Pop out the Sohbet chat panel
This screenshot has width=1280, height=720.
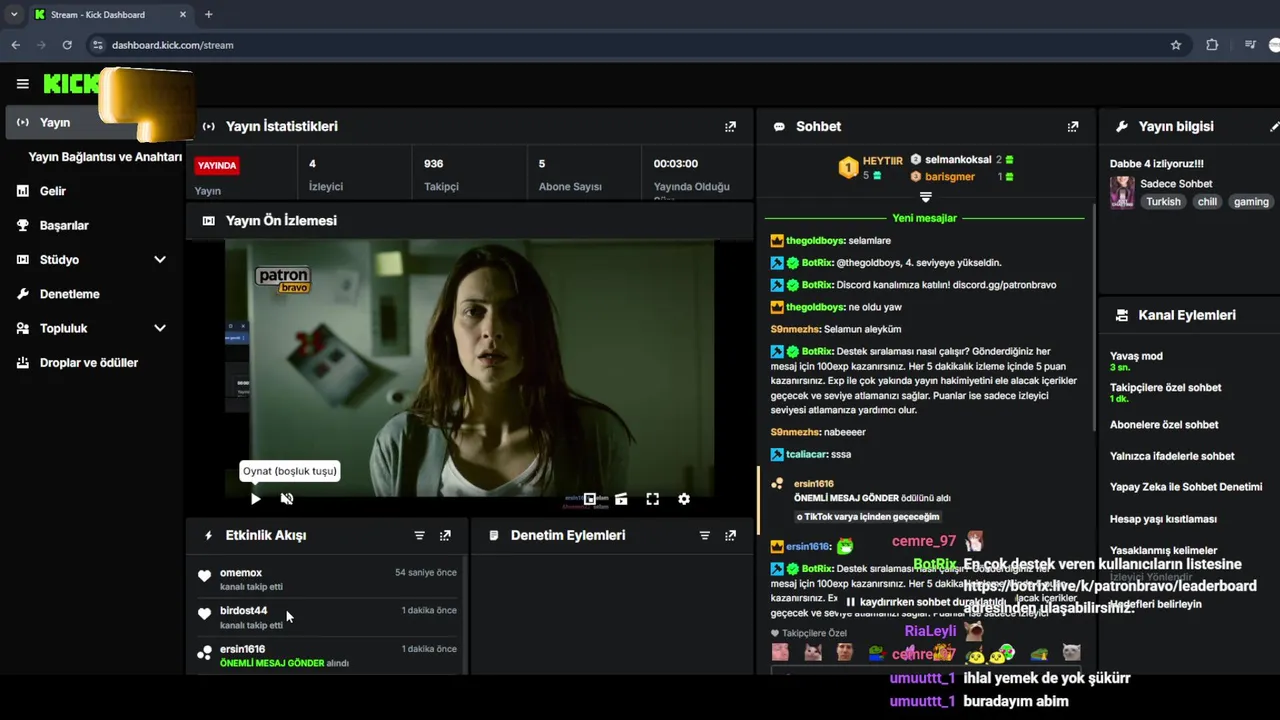tap(1073, 126)
